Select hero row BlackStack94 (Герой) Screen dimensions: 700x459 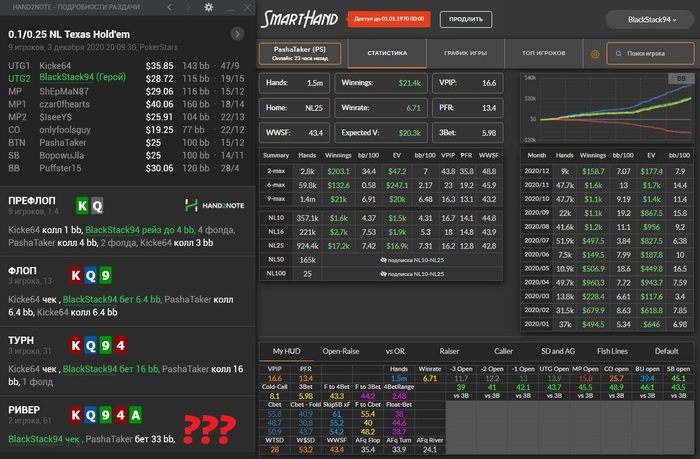pyautogui.click(x=126, y=78)
